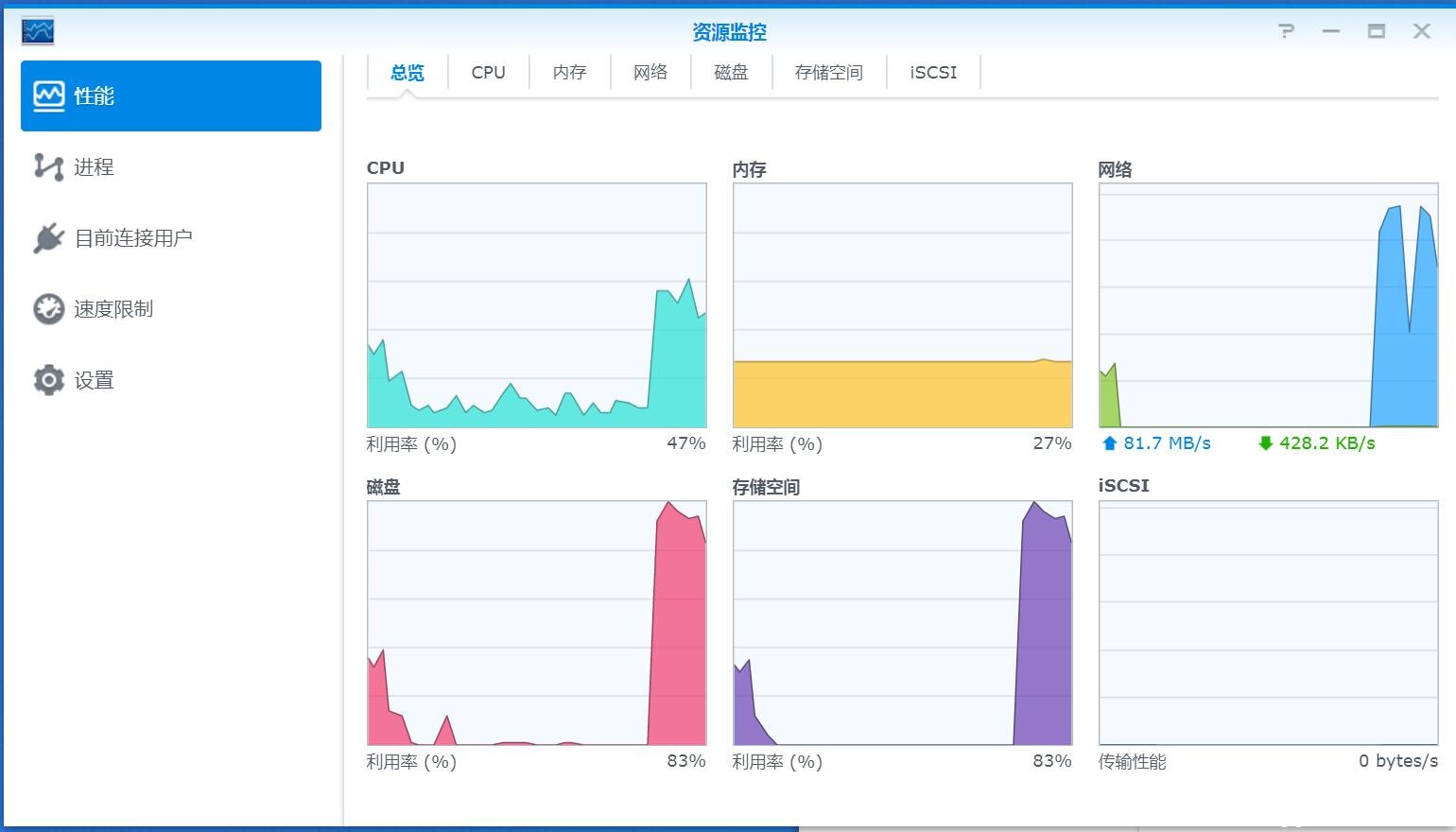
Task: Click the 0 bytes/s iSCSI value
Action: click(x=1398, y=761)
